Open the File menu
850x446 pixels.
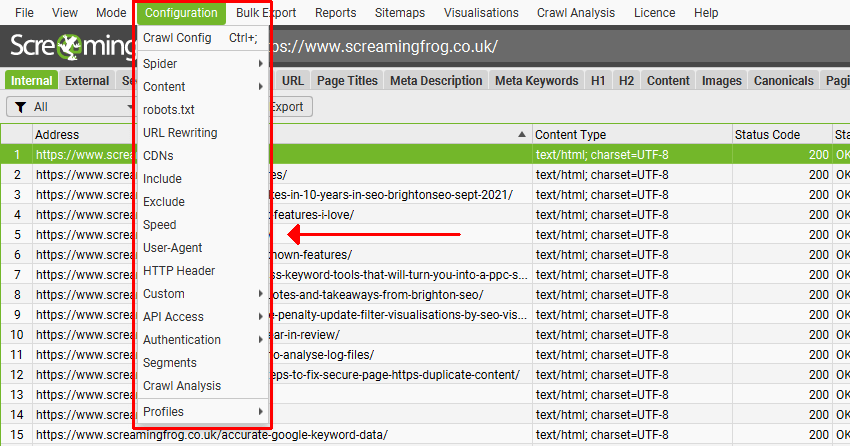24,12
